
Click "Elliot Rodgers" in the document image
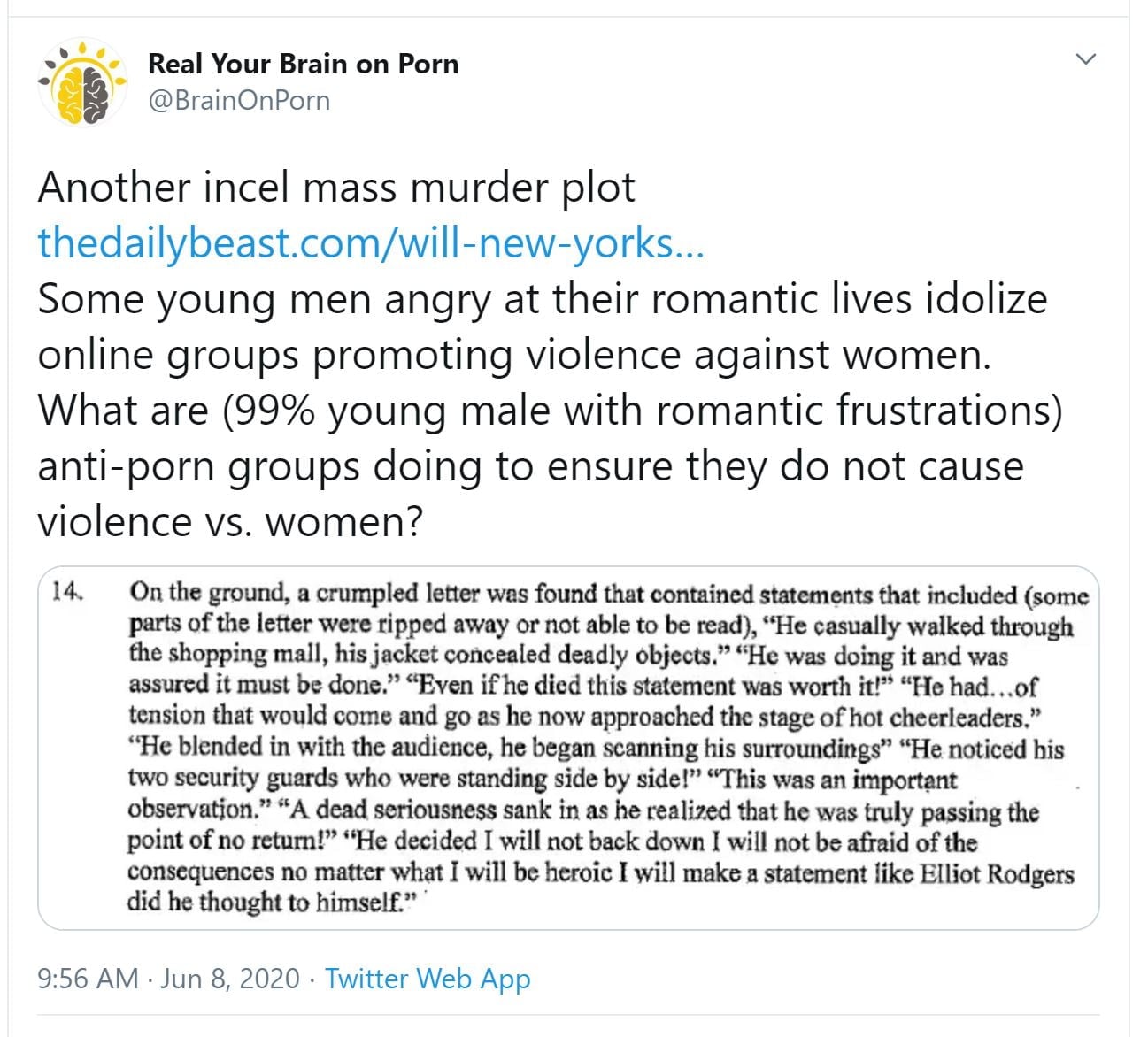tap(997, 874)
